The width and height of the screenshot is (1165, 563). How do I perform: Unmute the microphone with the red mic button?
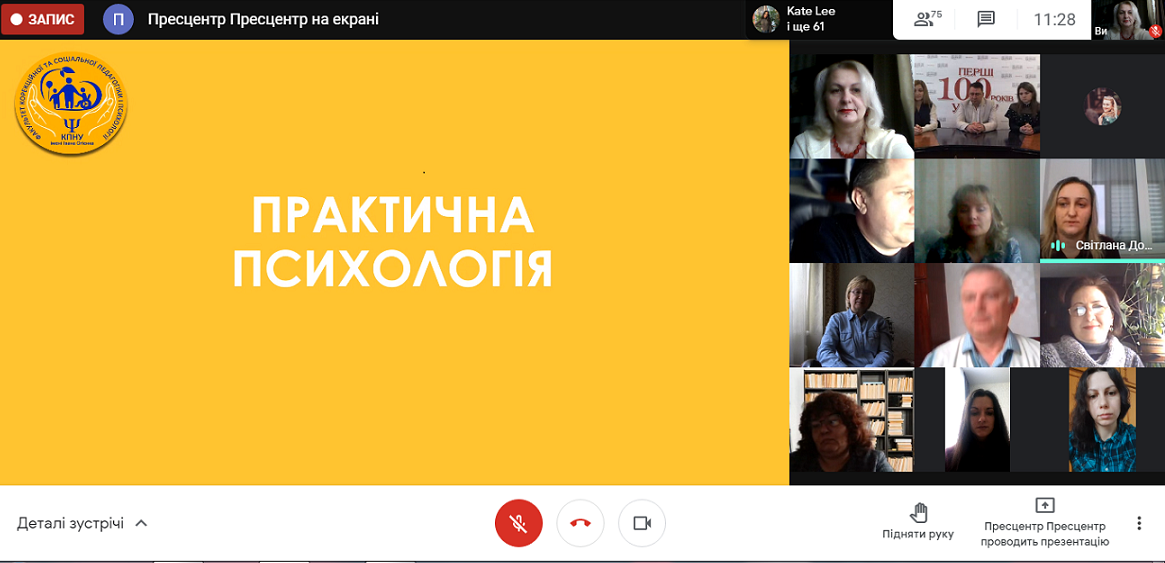519,523
